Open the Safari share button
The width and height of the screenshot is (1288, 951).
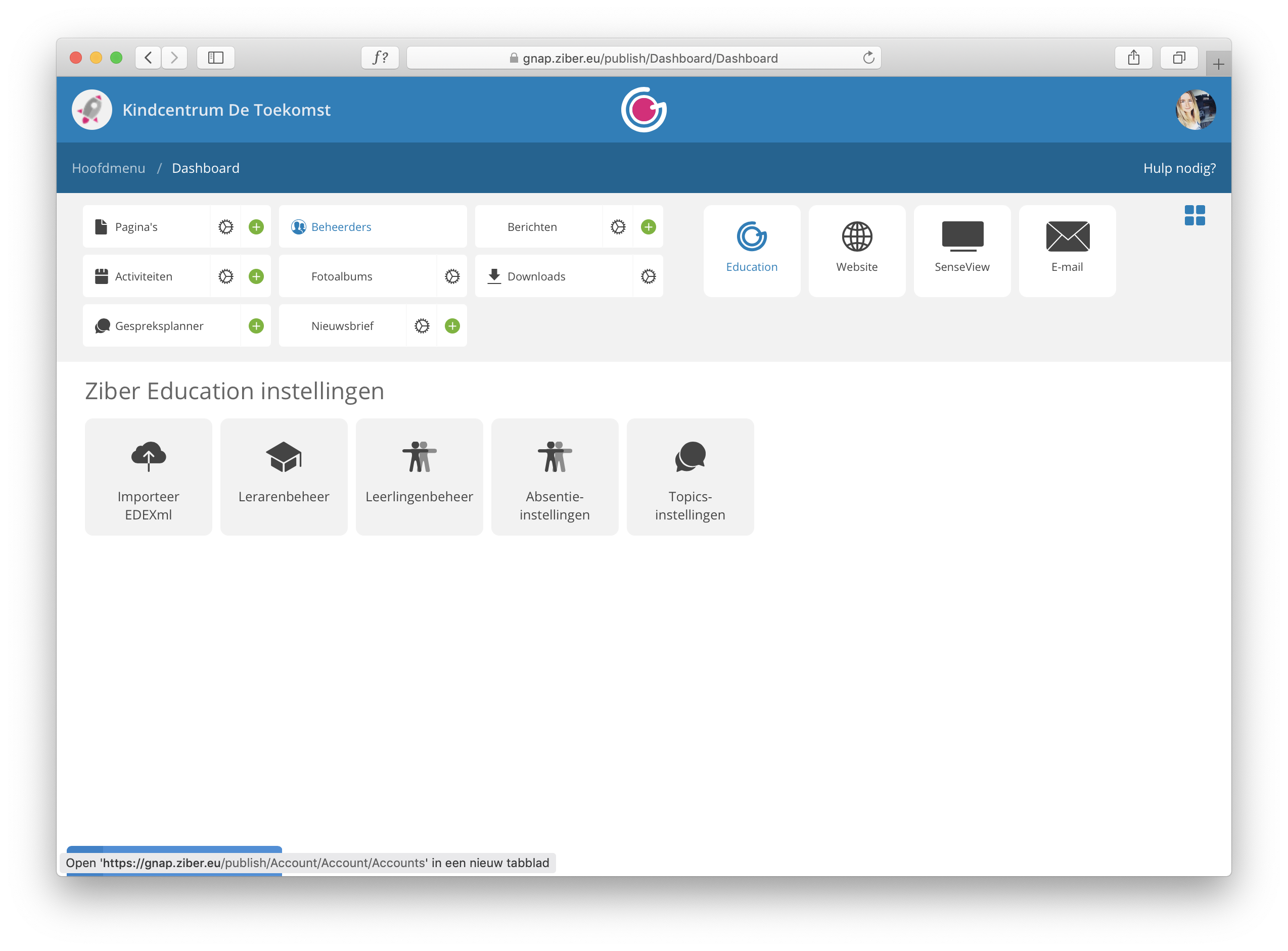(x=1133, y=58)
